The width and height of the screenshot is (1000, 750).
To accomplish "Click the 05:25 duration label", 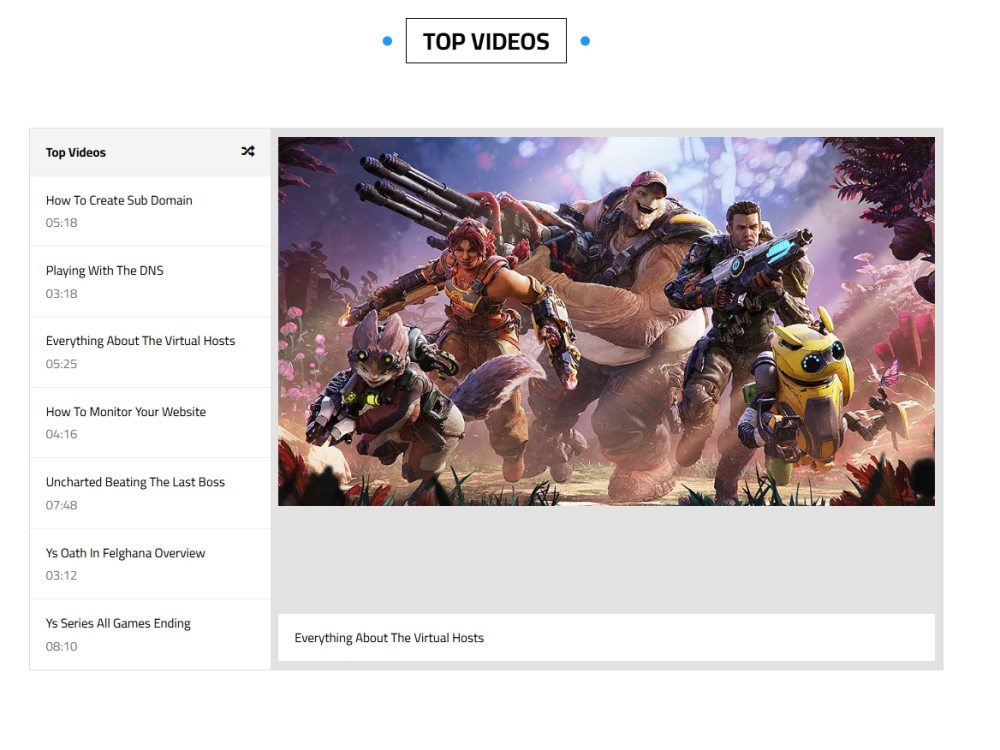I will pos(61,364).
